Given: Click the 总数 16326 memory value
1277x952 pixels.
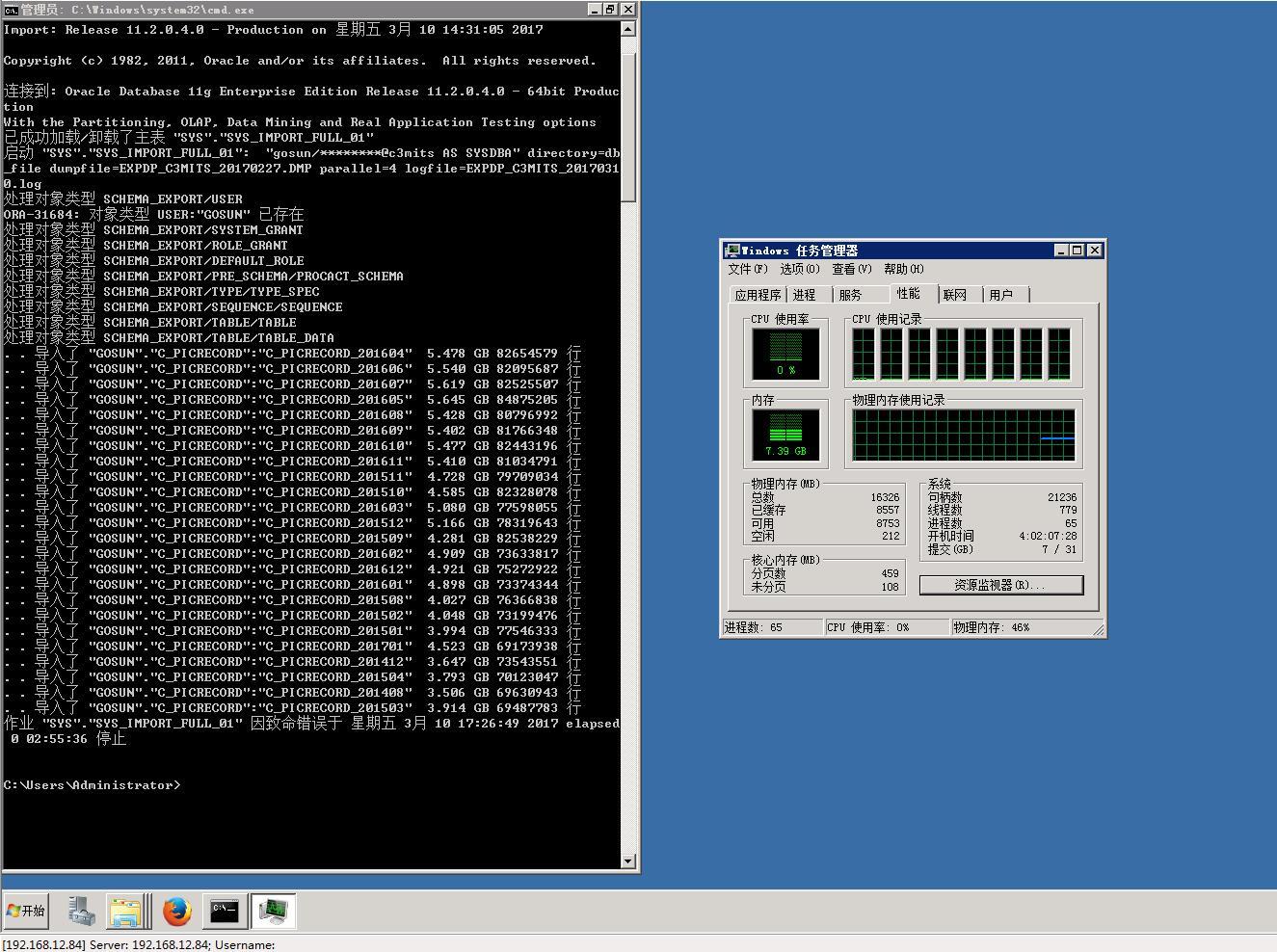Looking at the screenshot, I should pos(885,498).
